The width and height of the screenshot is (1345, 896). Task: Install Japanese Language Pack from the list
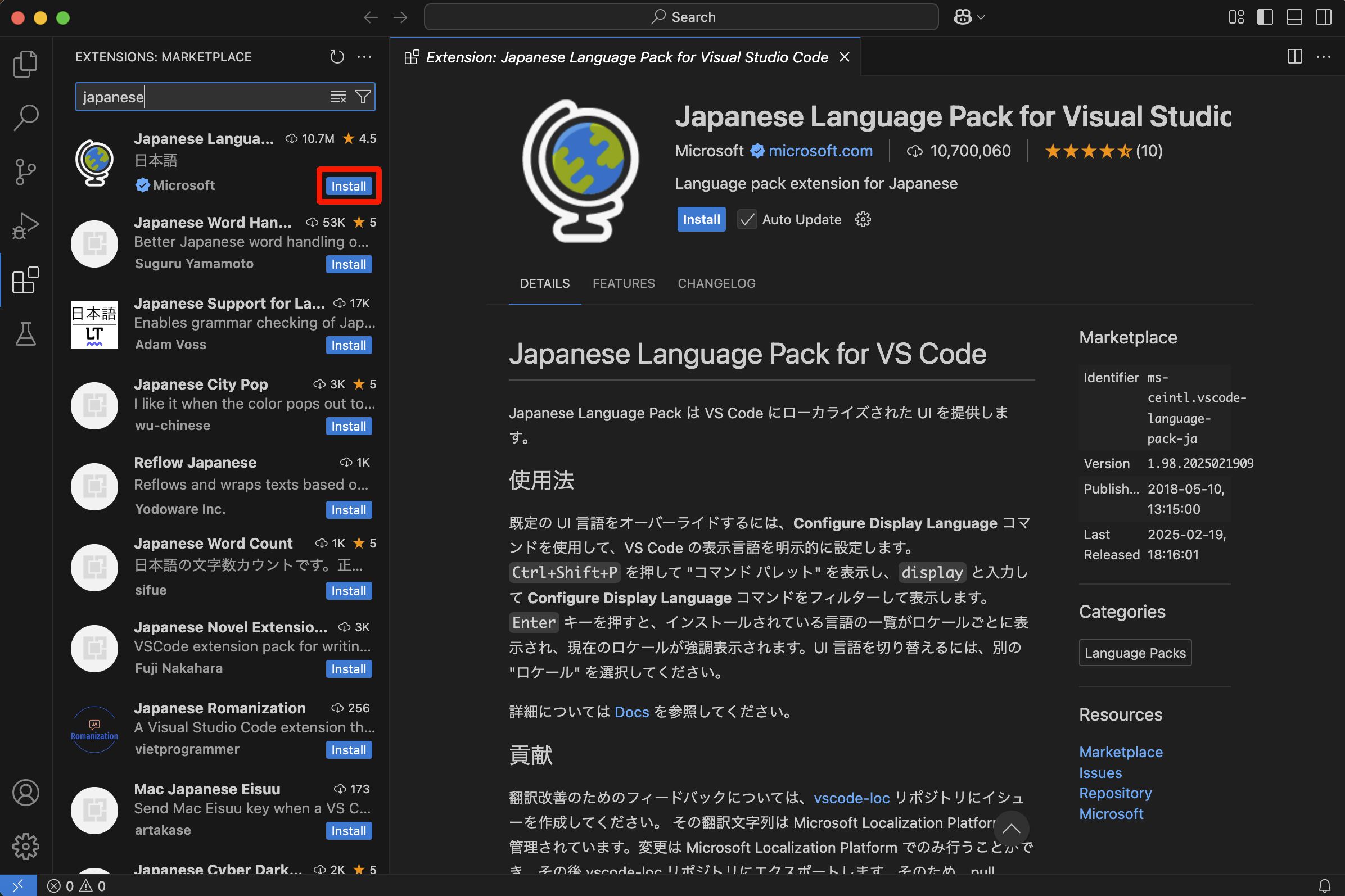coord(349,185)
